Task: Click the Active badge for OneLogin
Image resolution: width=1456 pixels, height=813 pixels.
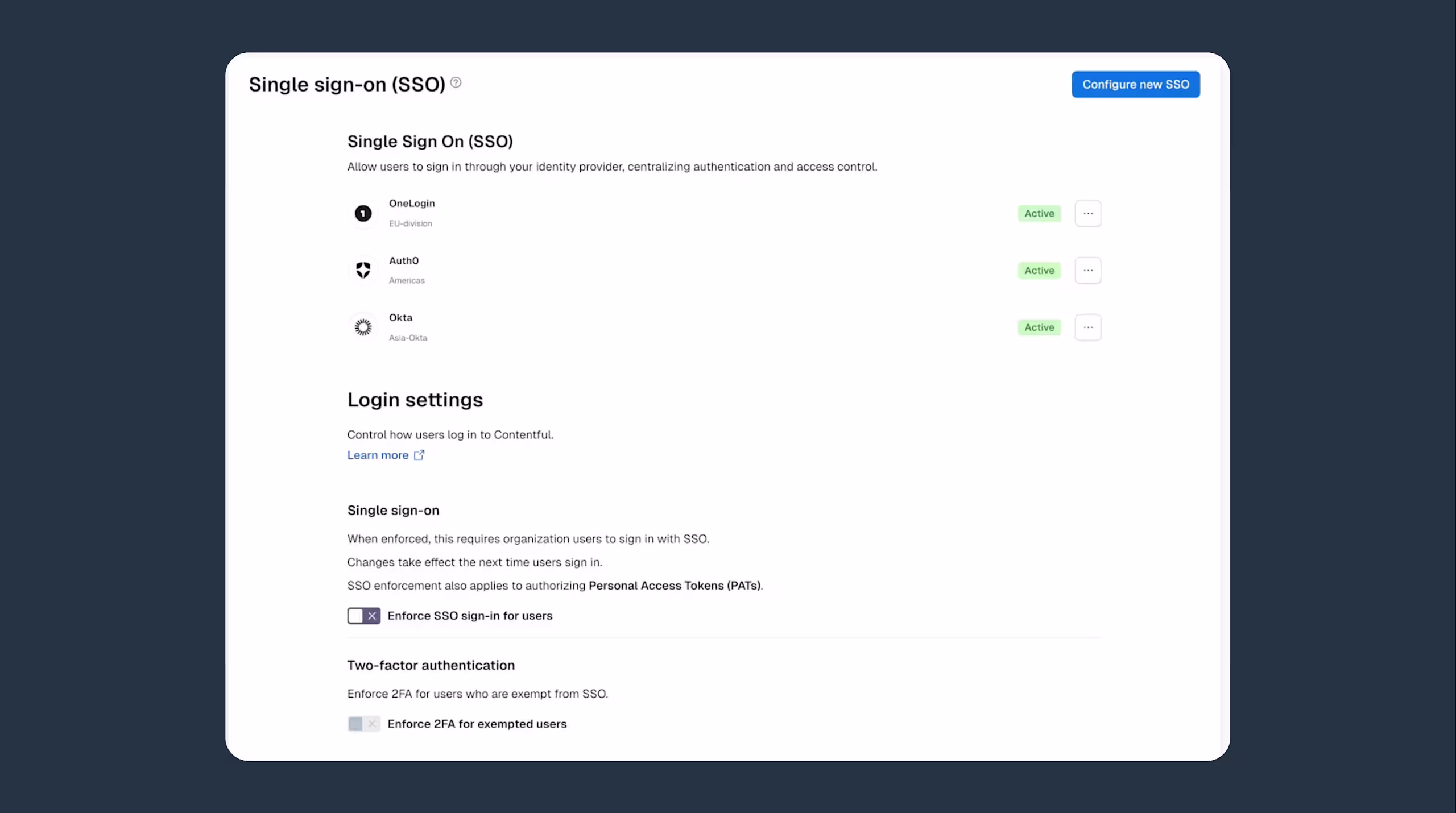Action: [x=1039, y=214]
